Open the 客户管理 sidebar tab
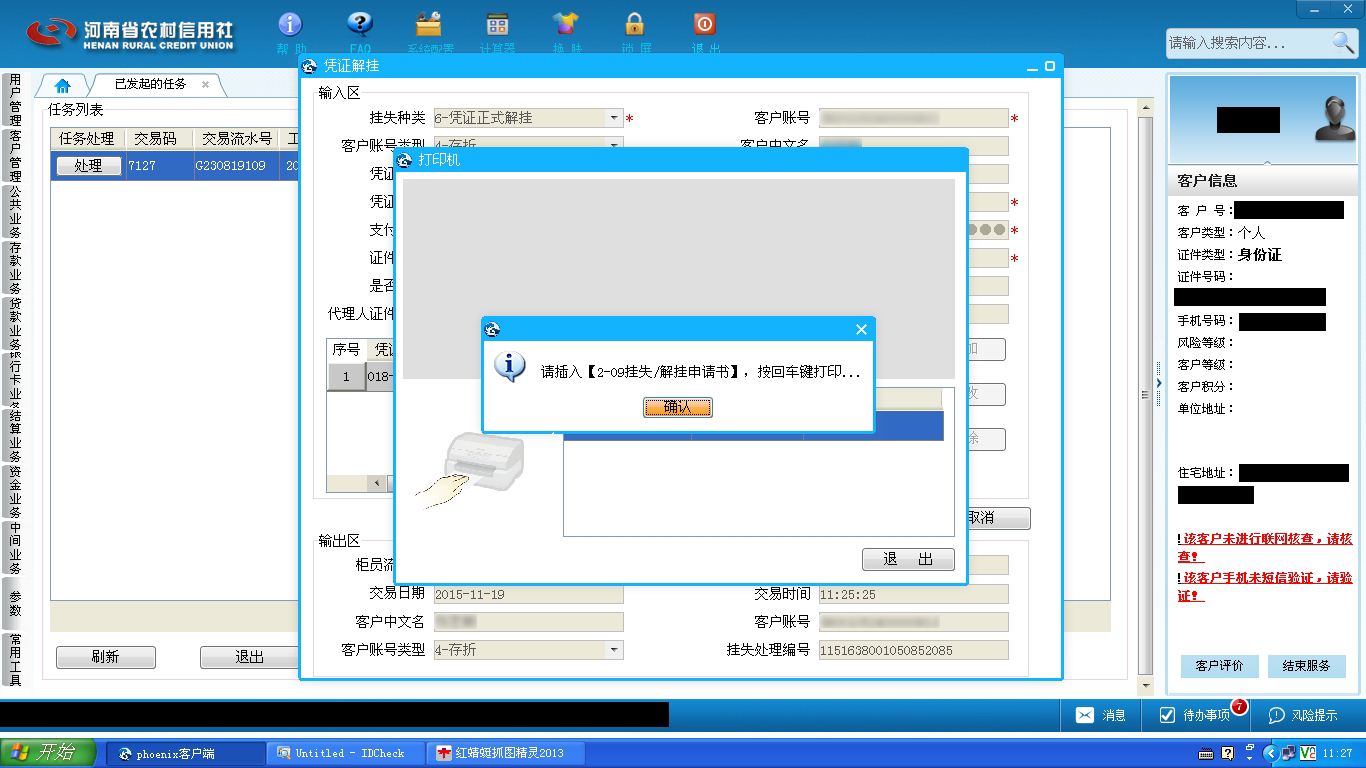 click(x=15, y=155)
